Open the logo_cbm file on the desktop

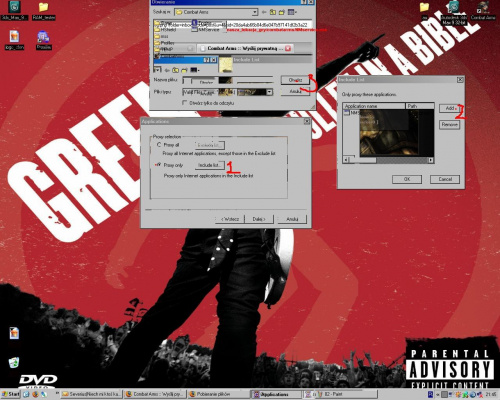(14, 40)
